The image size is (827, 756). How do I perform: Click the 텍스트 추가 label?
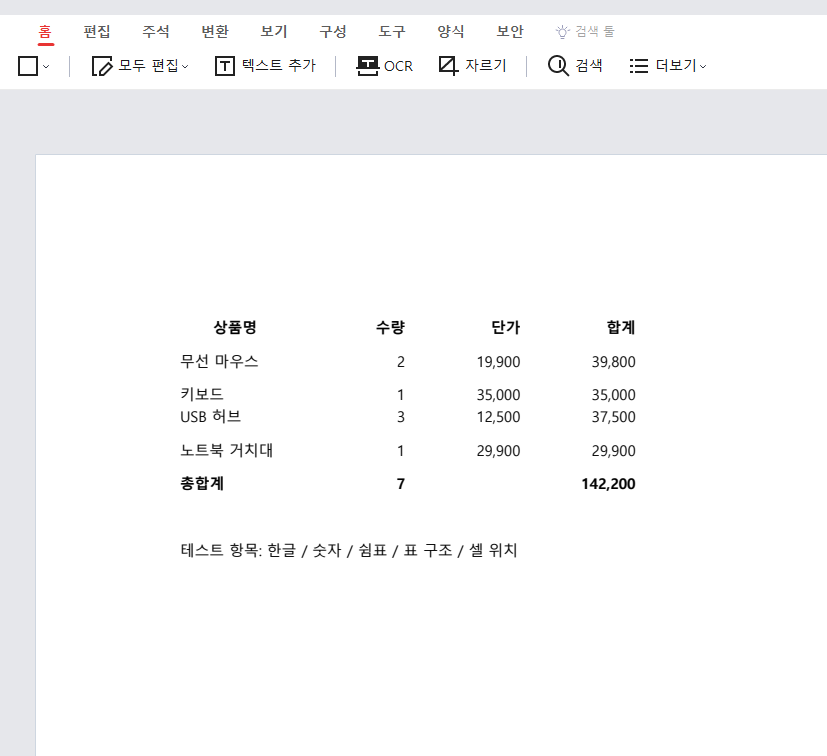coord(278,65)
